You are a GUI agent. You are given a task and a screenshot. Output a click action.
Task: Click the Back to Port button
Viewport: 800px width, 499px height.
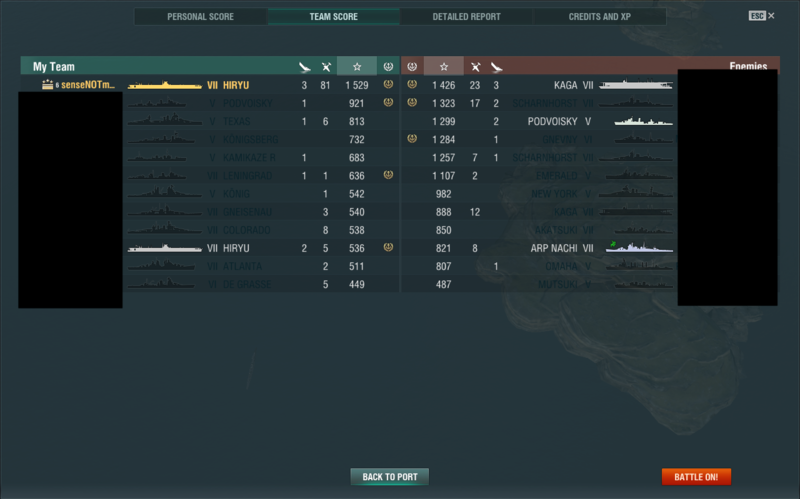click(390, 477)
